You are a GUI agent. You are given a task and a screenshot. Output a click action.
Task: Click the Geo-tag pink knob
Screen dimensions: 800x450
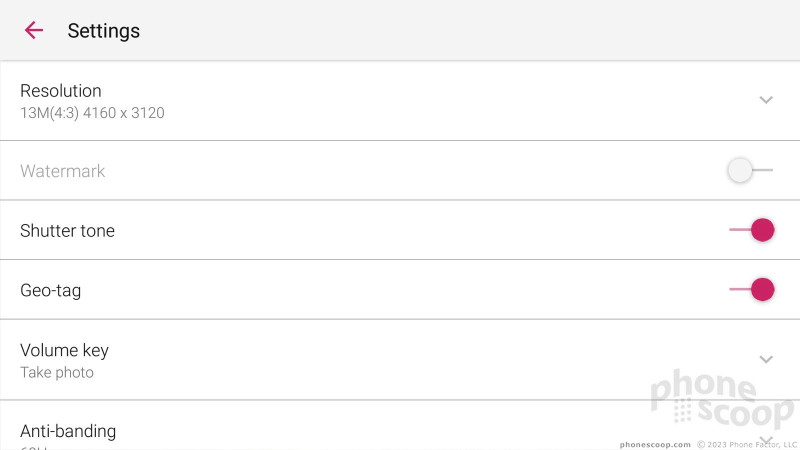click(x=763, y=289)
